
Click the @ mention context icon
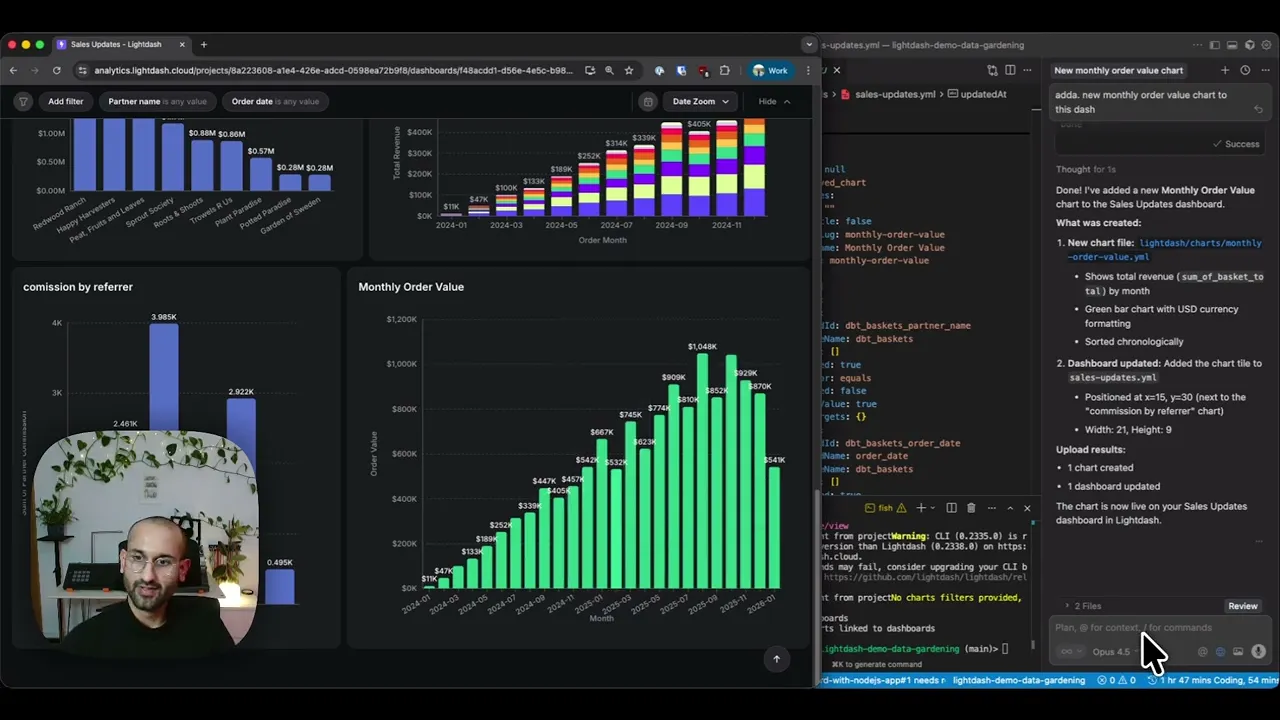[1203, 652]
